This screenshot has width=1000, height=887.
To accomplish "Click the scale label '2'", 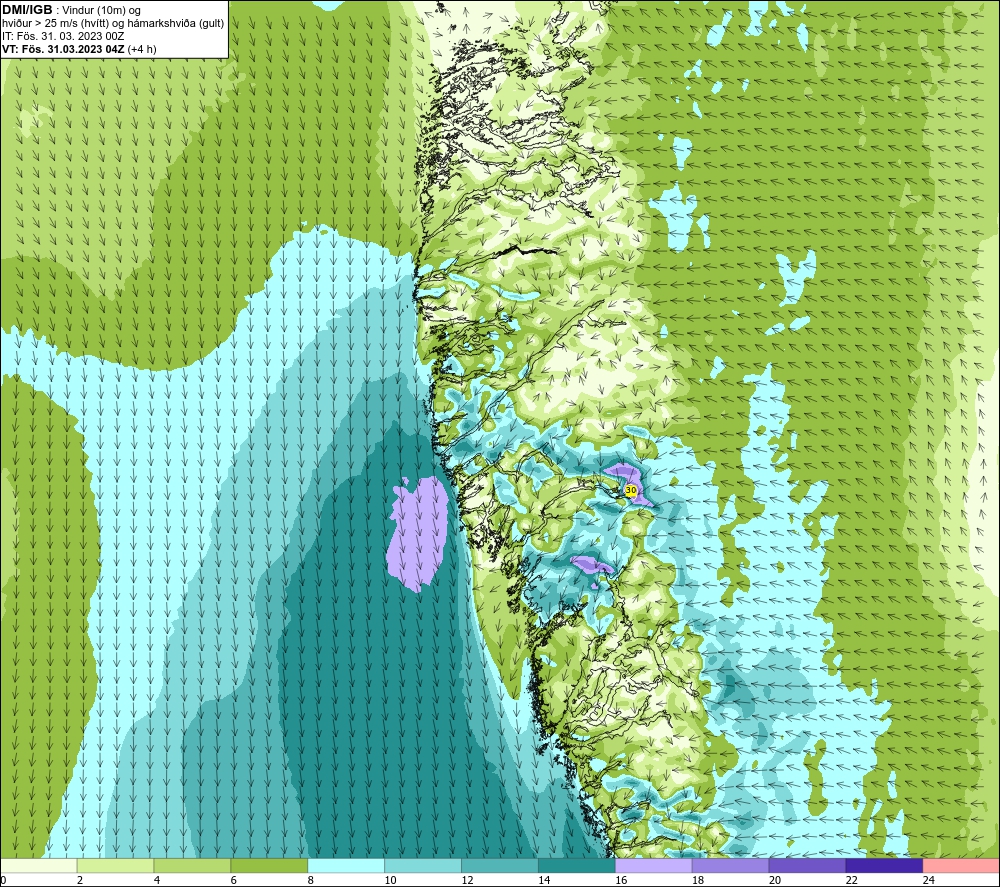I will 80,880.
